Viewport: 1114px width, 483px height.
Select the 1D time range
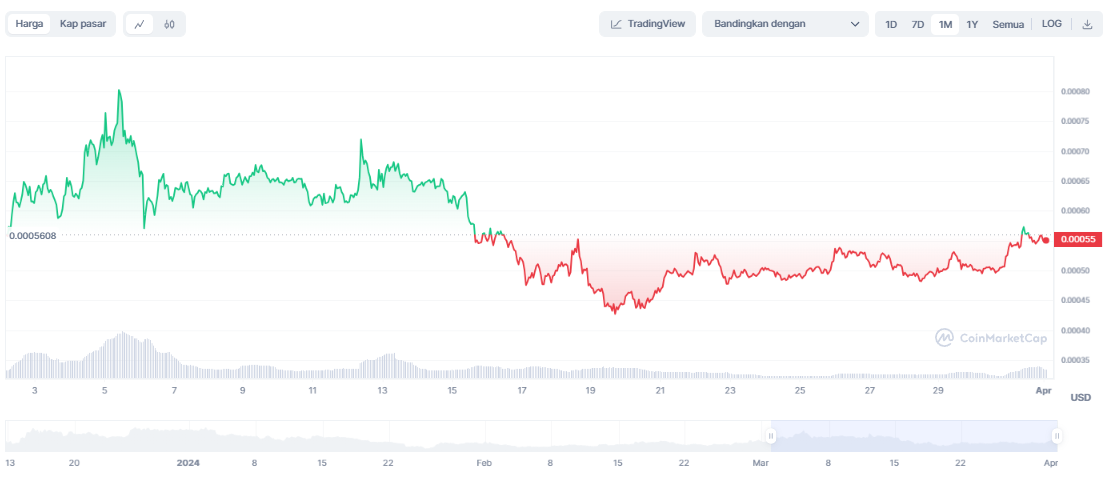[891, 24]
